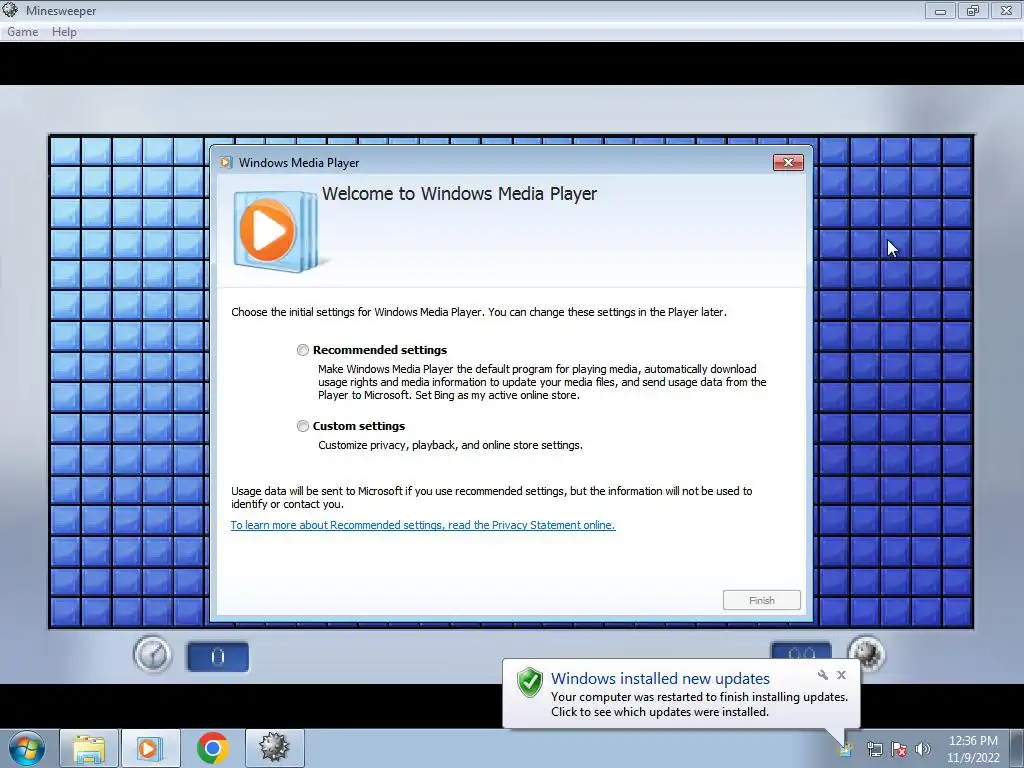Screen dimensions: 1024x768
Task: Launch Google Chrome from the taskbar
Action: [x=212, y=748]
